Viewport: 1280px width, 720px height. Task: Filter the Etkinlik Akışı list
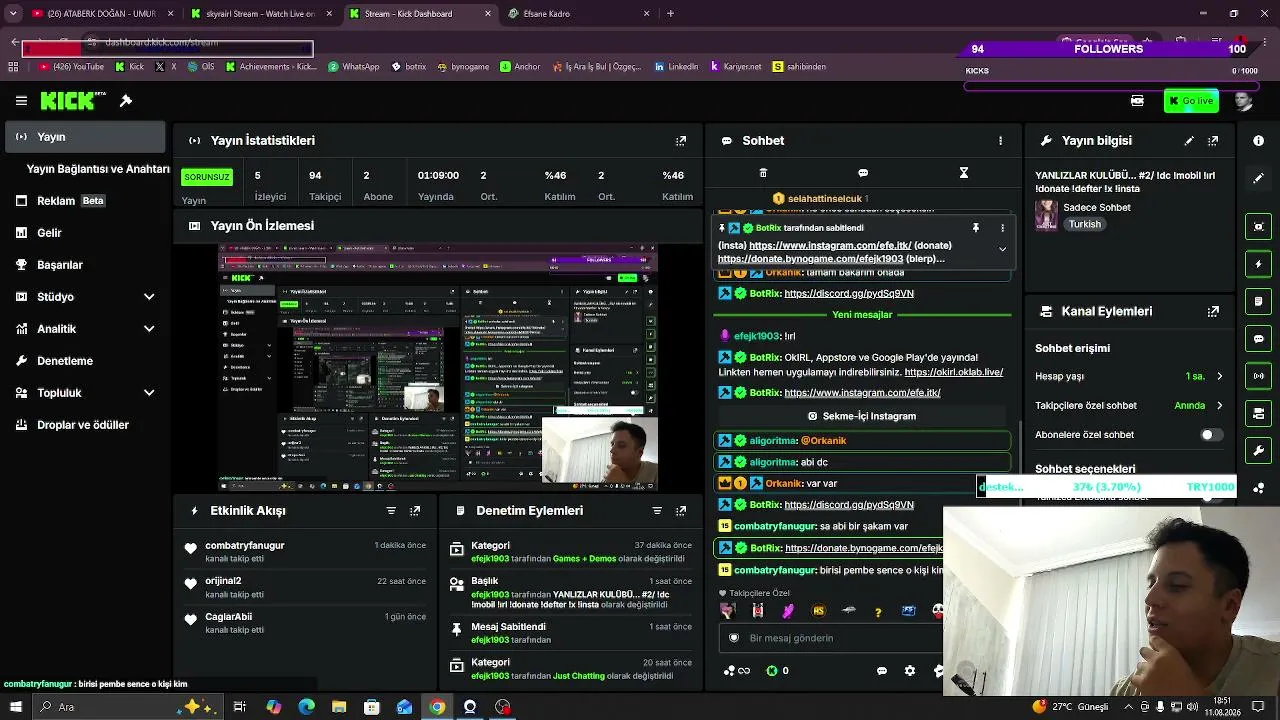click(391, 511)
